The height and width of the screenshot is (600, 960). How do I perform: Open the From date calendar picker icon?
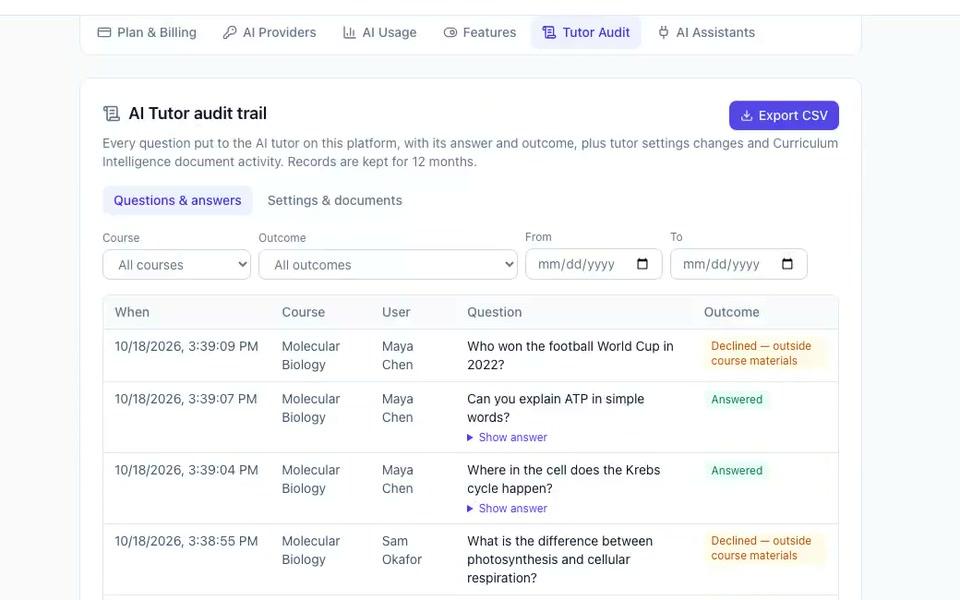(642, 264)
